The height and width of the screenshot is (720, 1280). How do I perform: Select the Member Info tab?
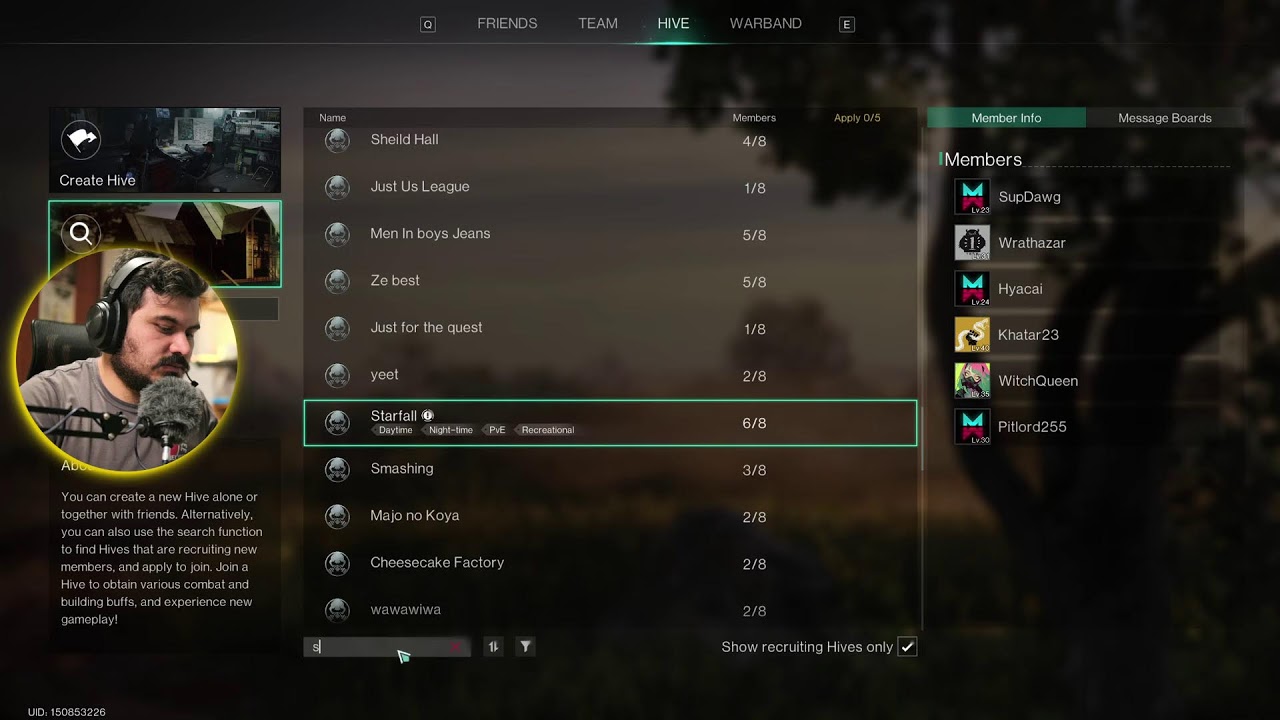tap(1006, 118)
